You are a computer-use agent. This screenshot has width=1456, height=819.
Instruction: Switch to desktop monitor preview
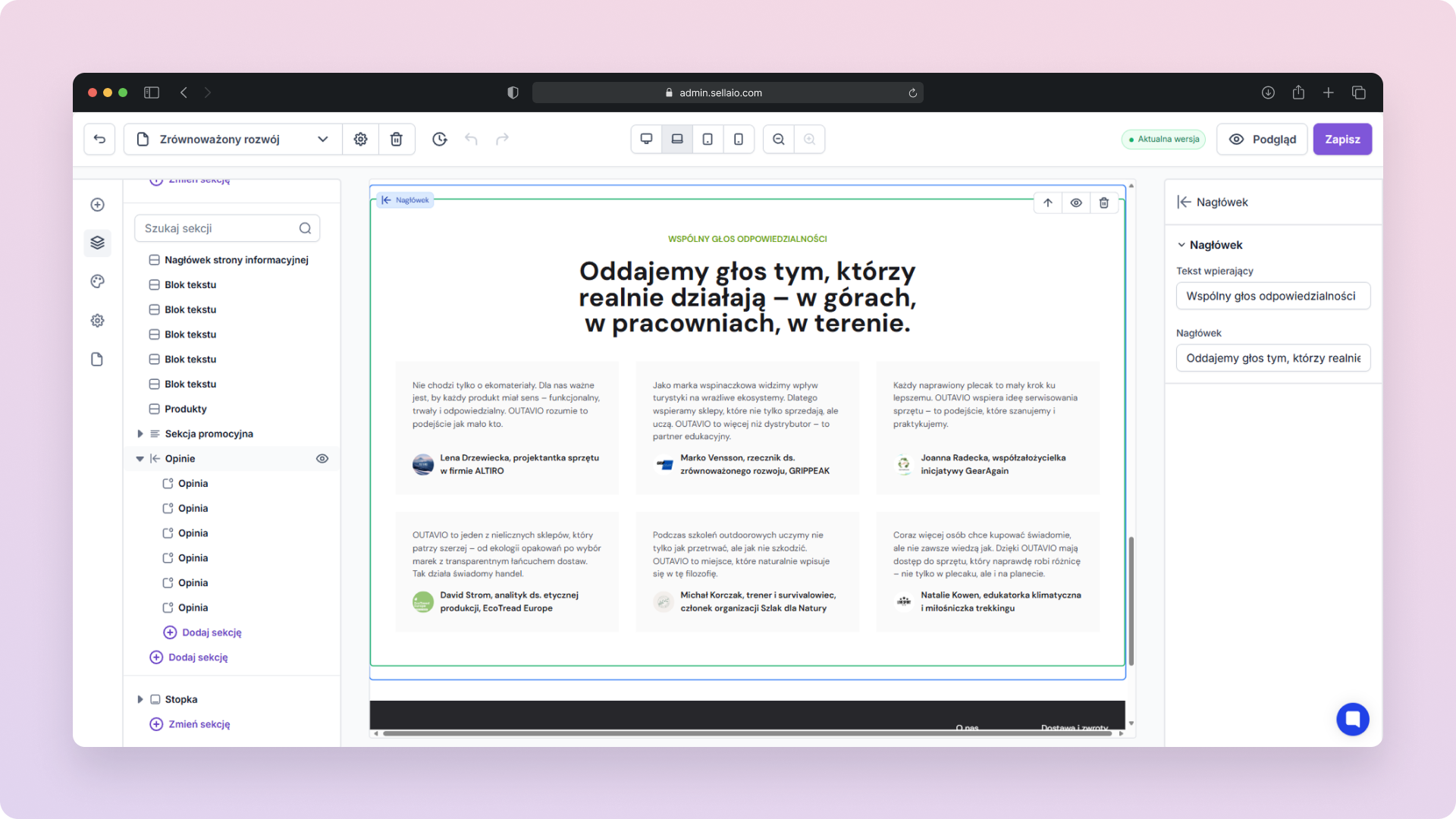coord(647,139)
